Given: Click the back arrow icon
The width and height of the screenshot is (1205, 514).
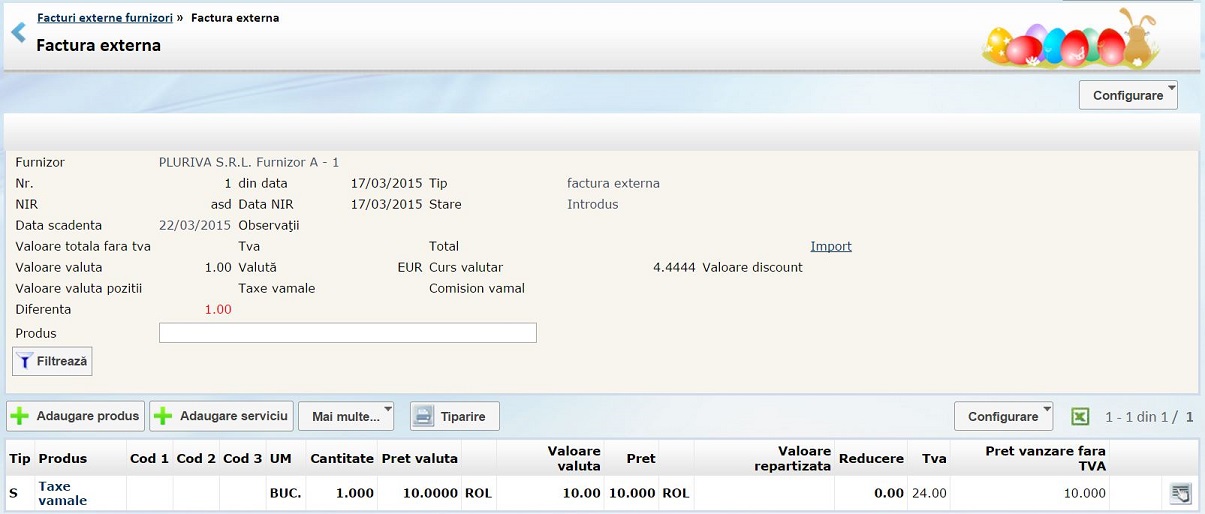Looking at the screenshot, I should pos(18,33).
